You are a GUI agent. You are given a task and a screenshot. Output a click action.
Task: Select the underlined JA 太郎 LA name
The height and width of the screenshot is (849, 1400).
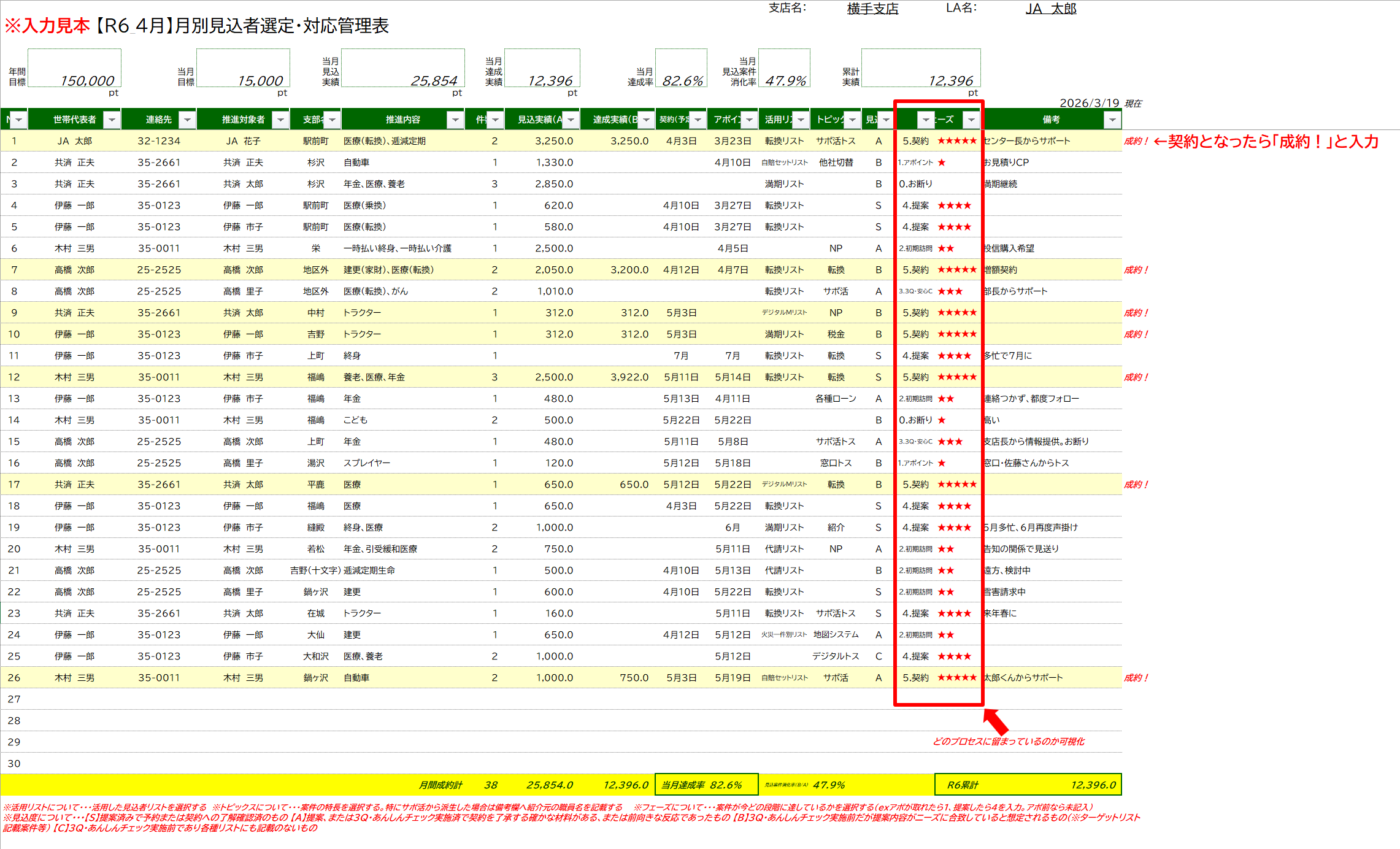tap(1051, 9)
